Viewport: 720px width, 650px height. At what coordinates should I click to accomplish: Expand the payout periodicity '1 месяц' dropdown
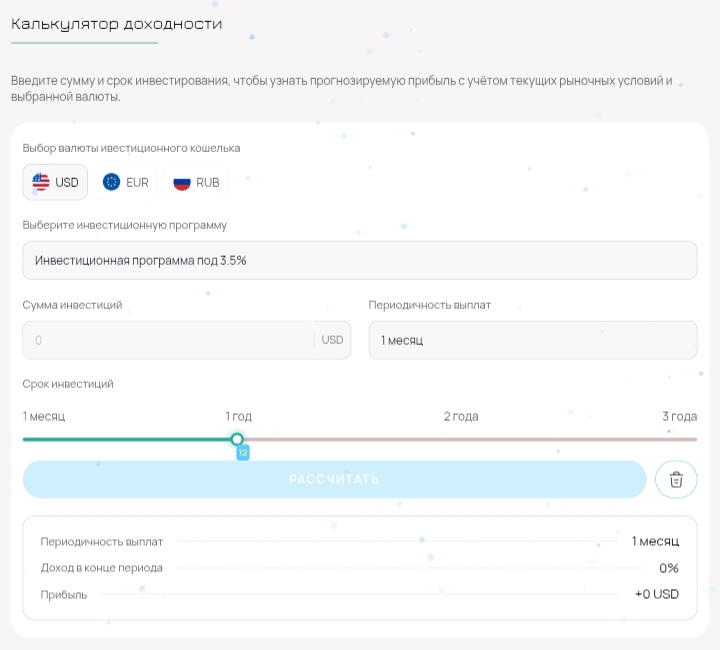(x=532, y=340)
